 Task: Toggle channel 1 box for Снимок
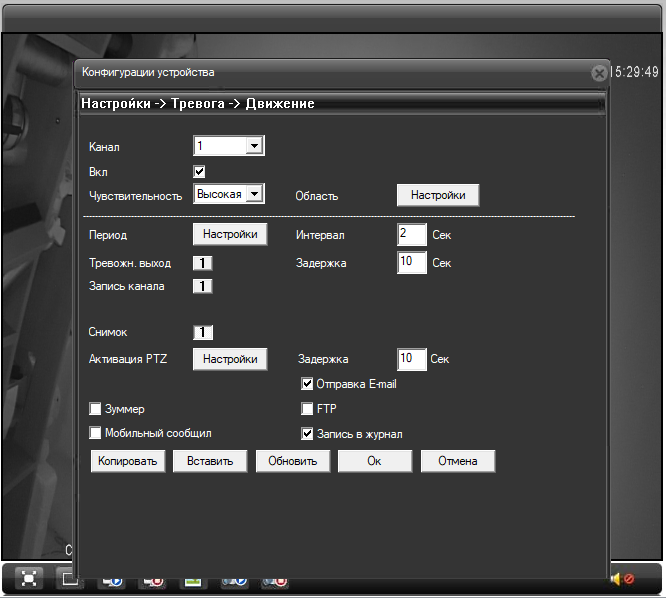coord(202,332)
